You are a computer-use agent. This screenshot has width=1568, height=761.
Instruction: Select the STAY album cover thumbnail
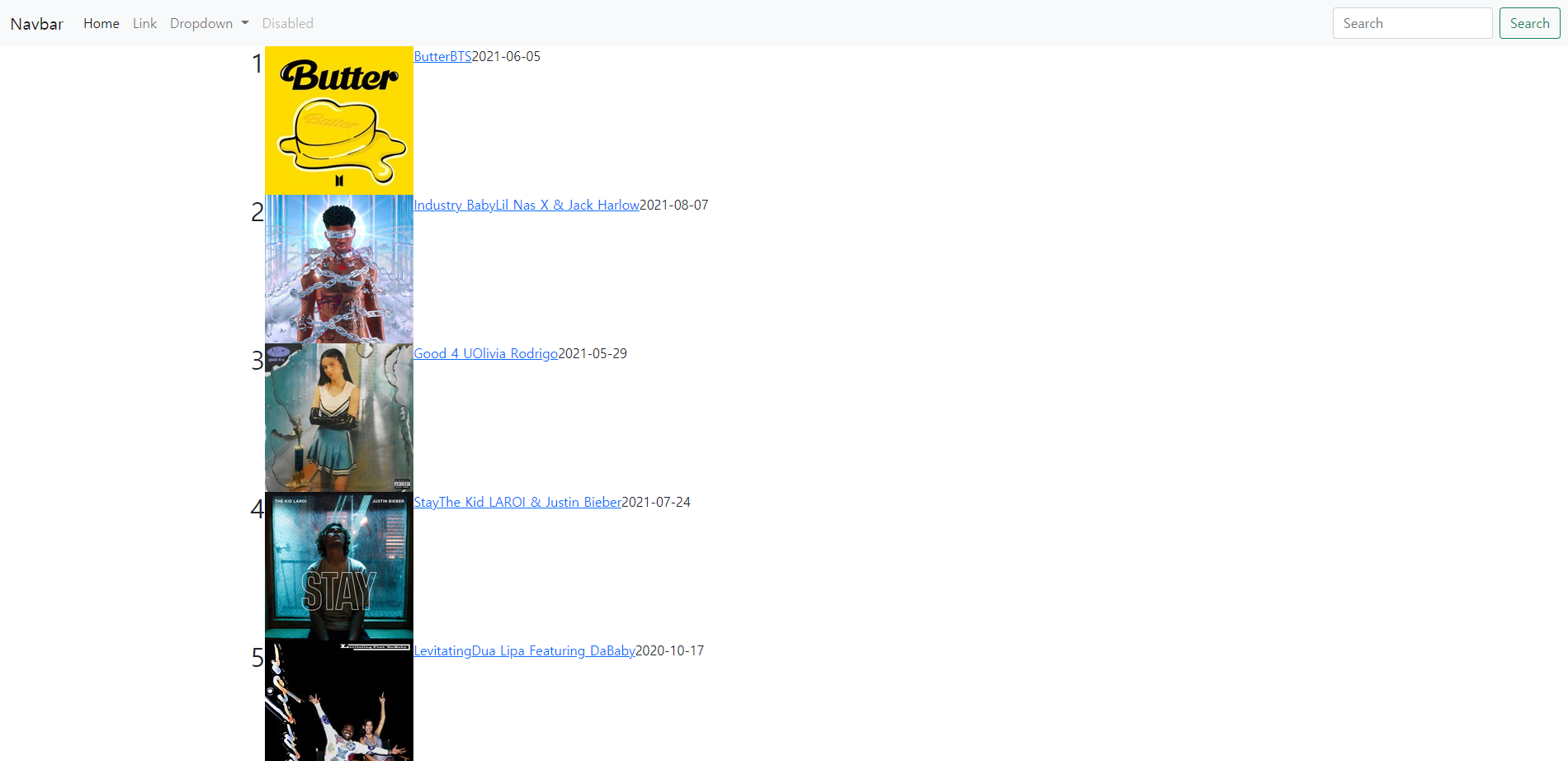(x=339, y=566)
